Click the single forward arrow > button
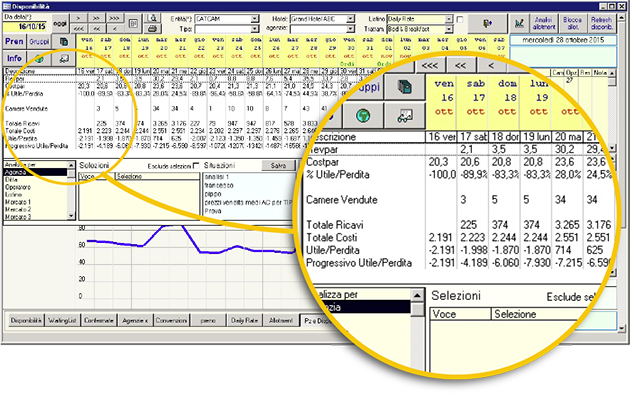The width and height of the screenshot is (630, 403). [79, 18]
